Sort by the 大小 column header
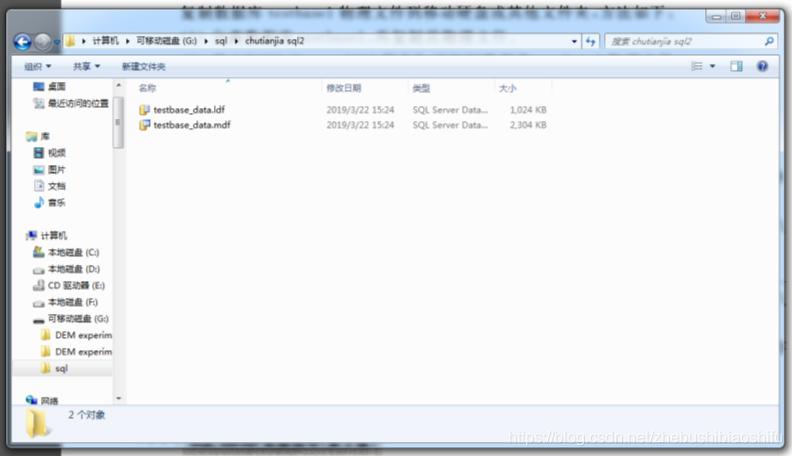The image size is (792, 456). click(x=508, y=88)
